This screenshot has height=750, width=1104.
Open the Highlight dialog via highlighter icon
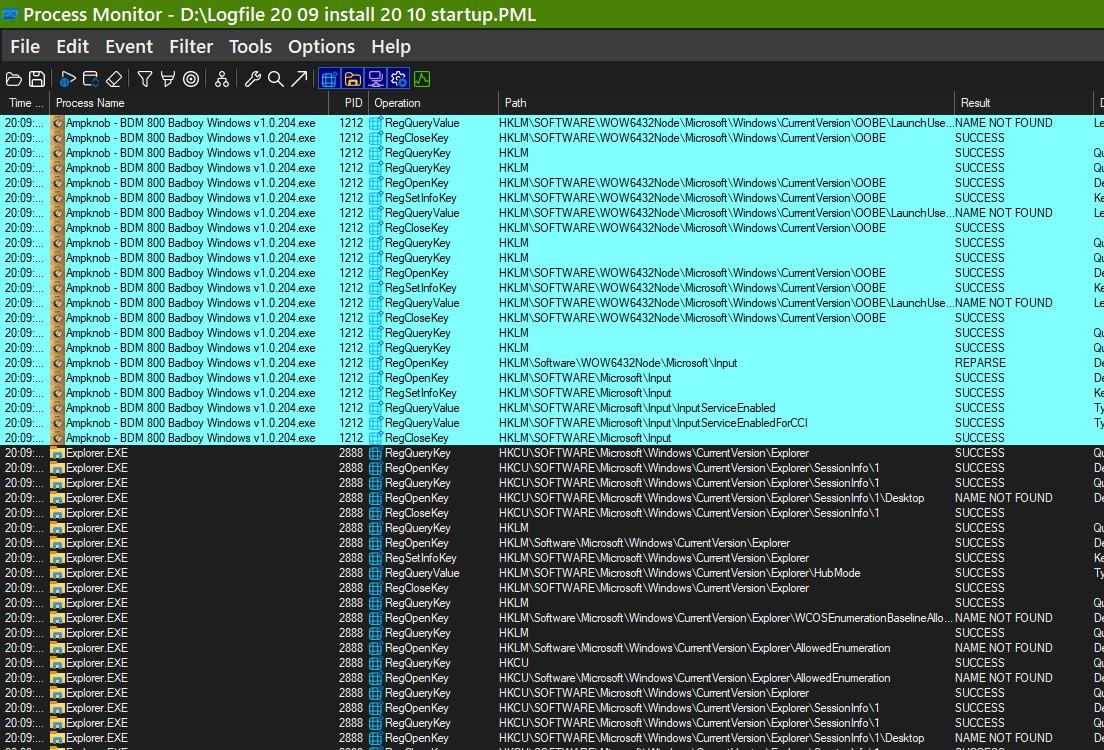point(168,79)
